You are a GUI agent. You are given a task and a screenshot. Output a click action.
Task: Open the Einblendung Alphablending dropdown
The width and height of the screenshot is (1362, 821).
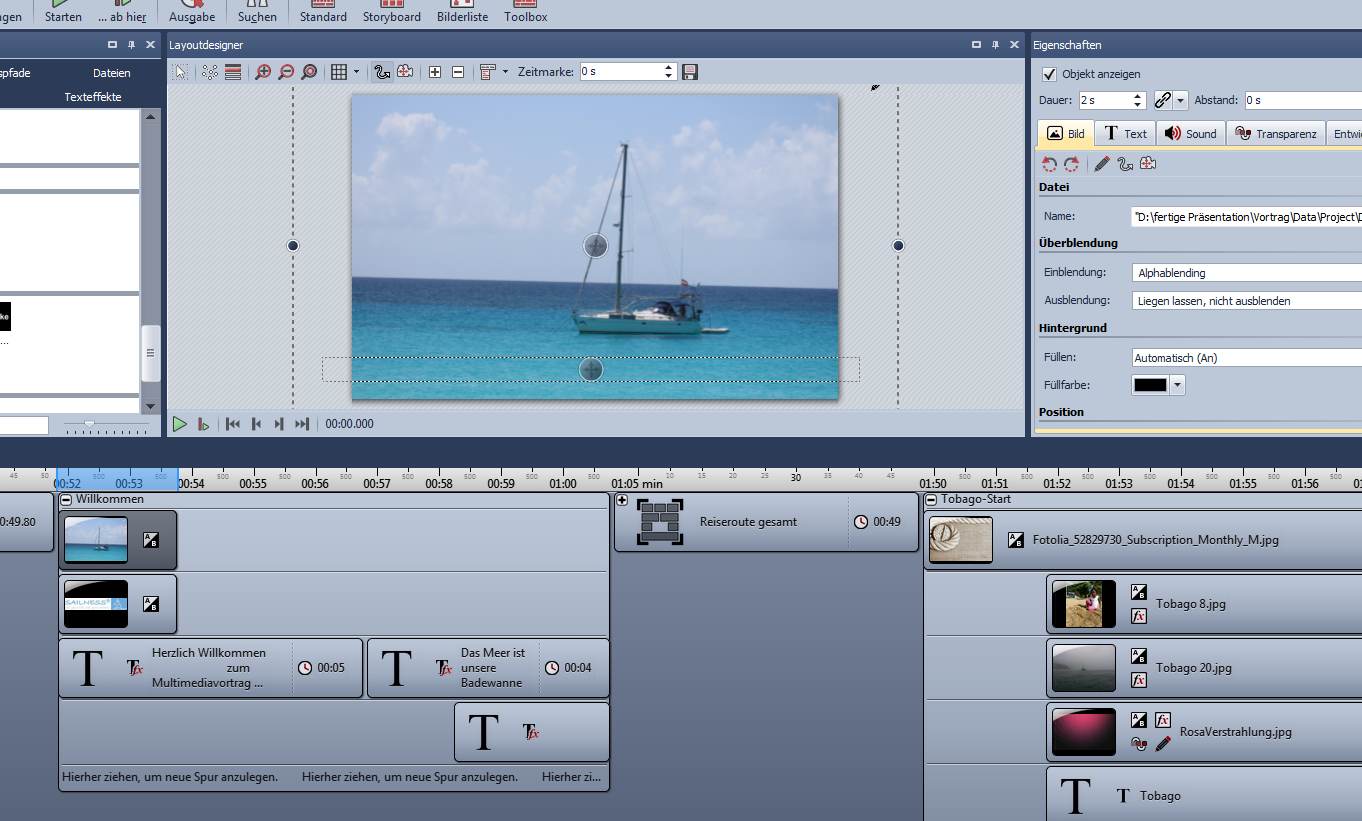[1247, 273]
